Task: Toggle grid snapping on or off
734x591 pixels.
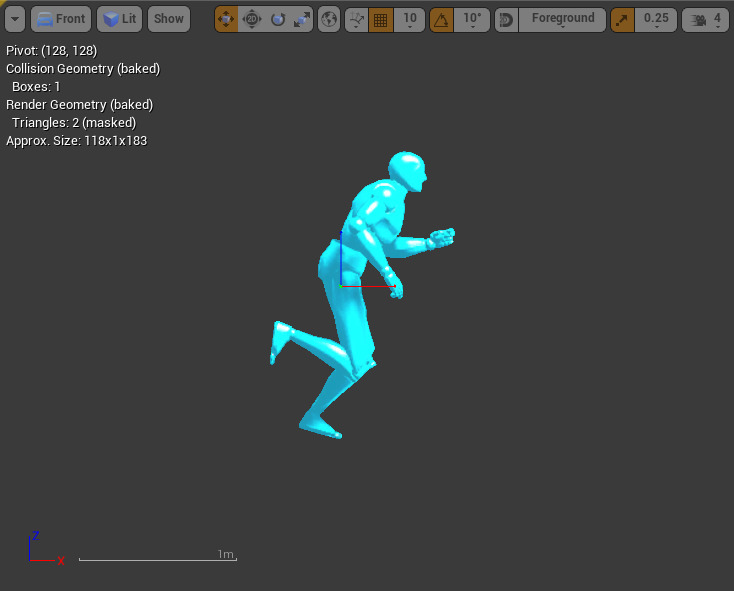Action: pos(381,19)
